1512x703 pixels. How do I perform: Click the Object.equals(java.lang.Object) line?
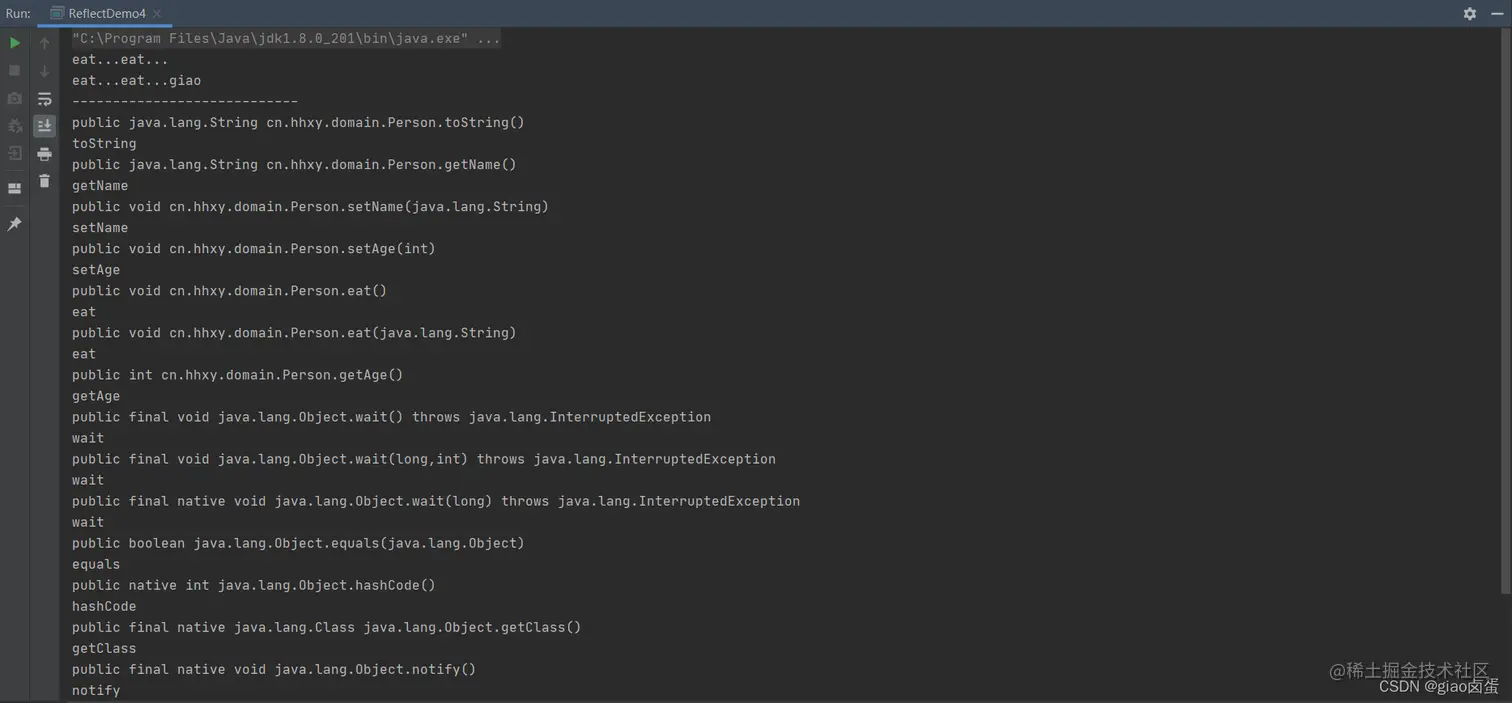coord(298,542)
